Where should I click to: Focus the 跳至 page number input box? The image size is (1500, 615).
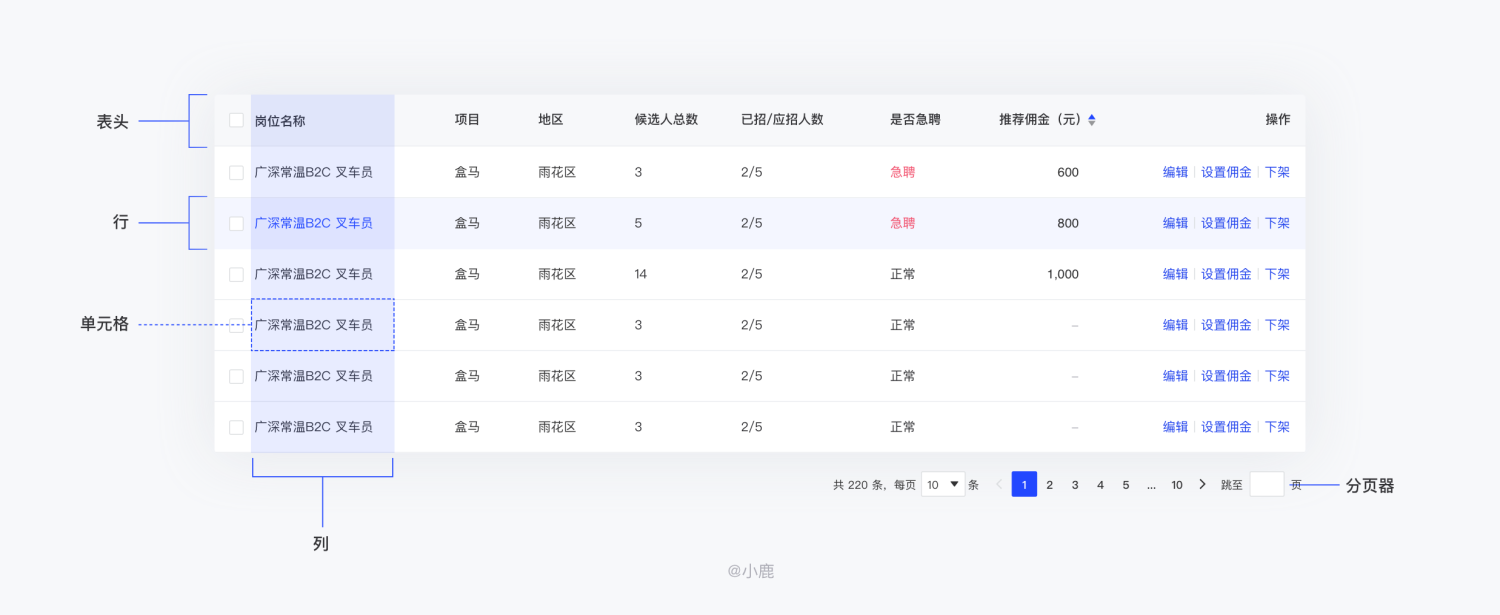pyautogui.click(x=1267, y=484)
